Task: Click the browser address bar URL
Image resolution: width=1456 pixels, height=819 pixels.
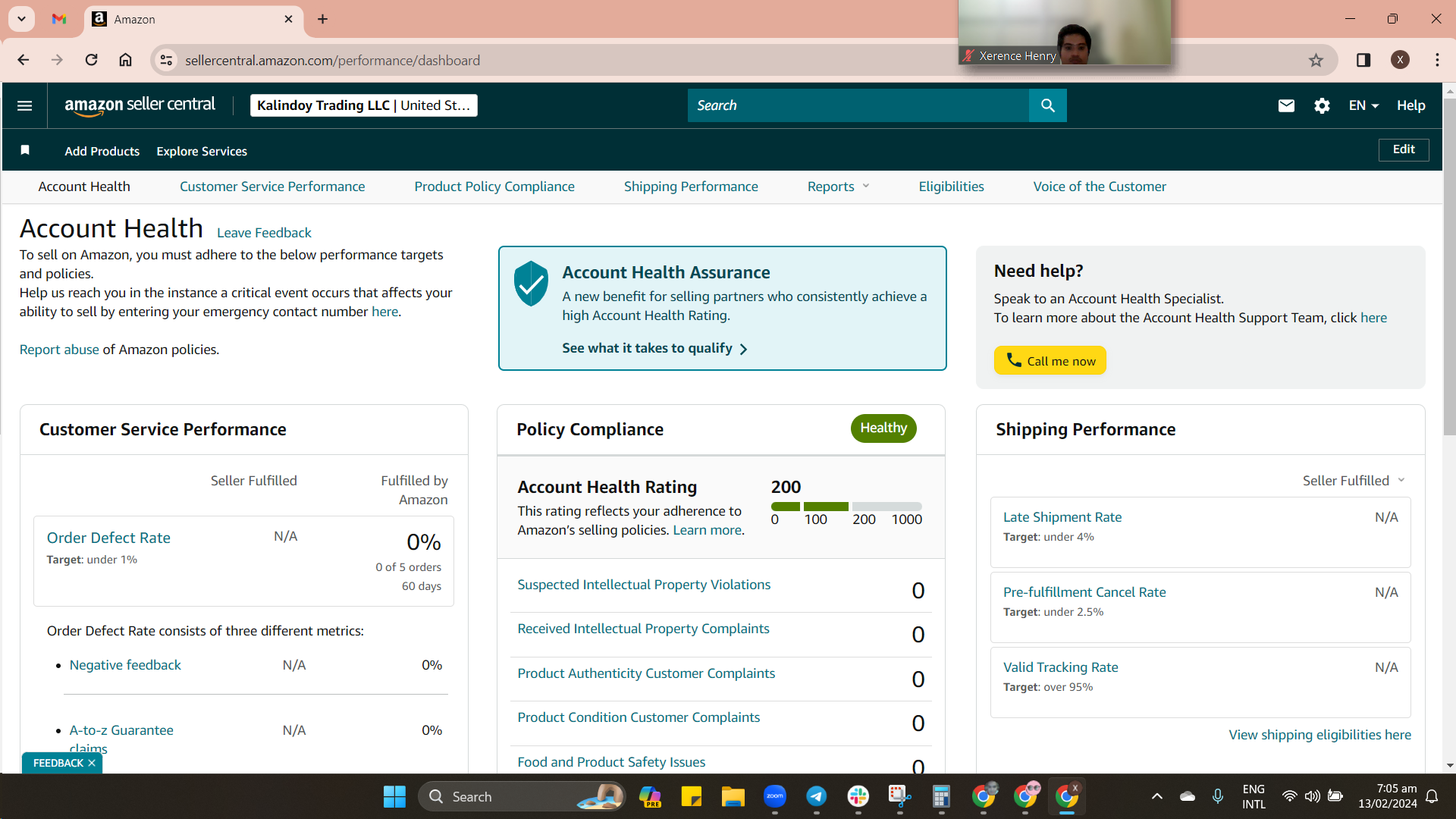Action: point(332,60)
